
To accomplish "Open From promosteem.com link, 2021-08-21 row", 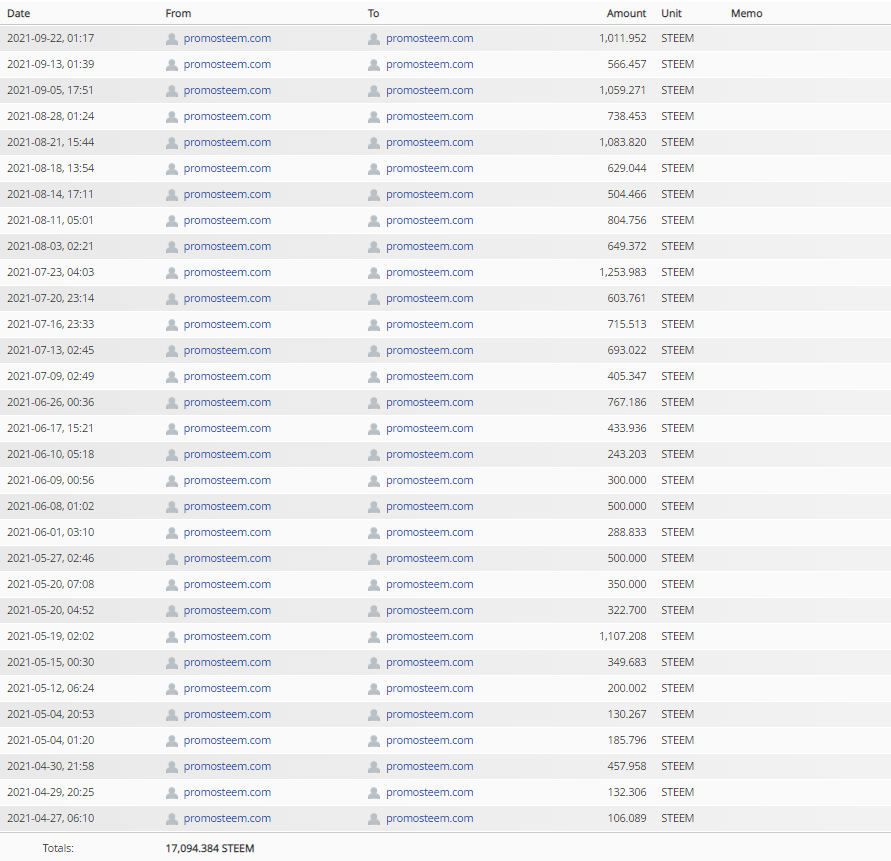I will [227, 142].
